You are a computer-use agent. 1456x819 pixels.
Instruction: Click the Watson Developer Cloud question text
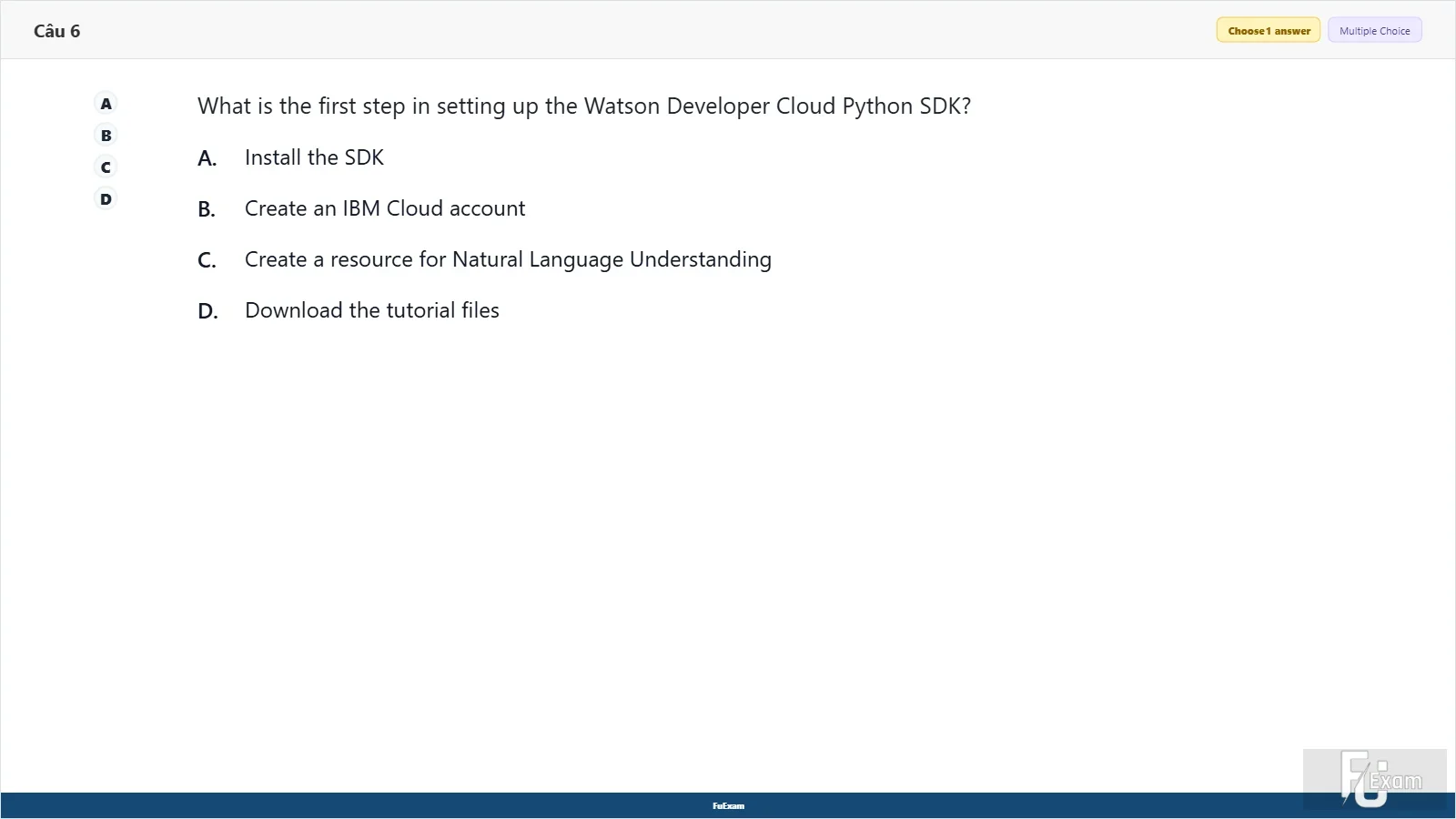(584, 106)
